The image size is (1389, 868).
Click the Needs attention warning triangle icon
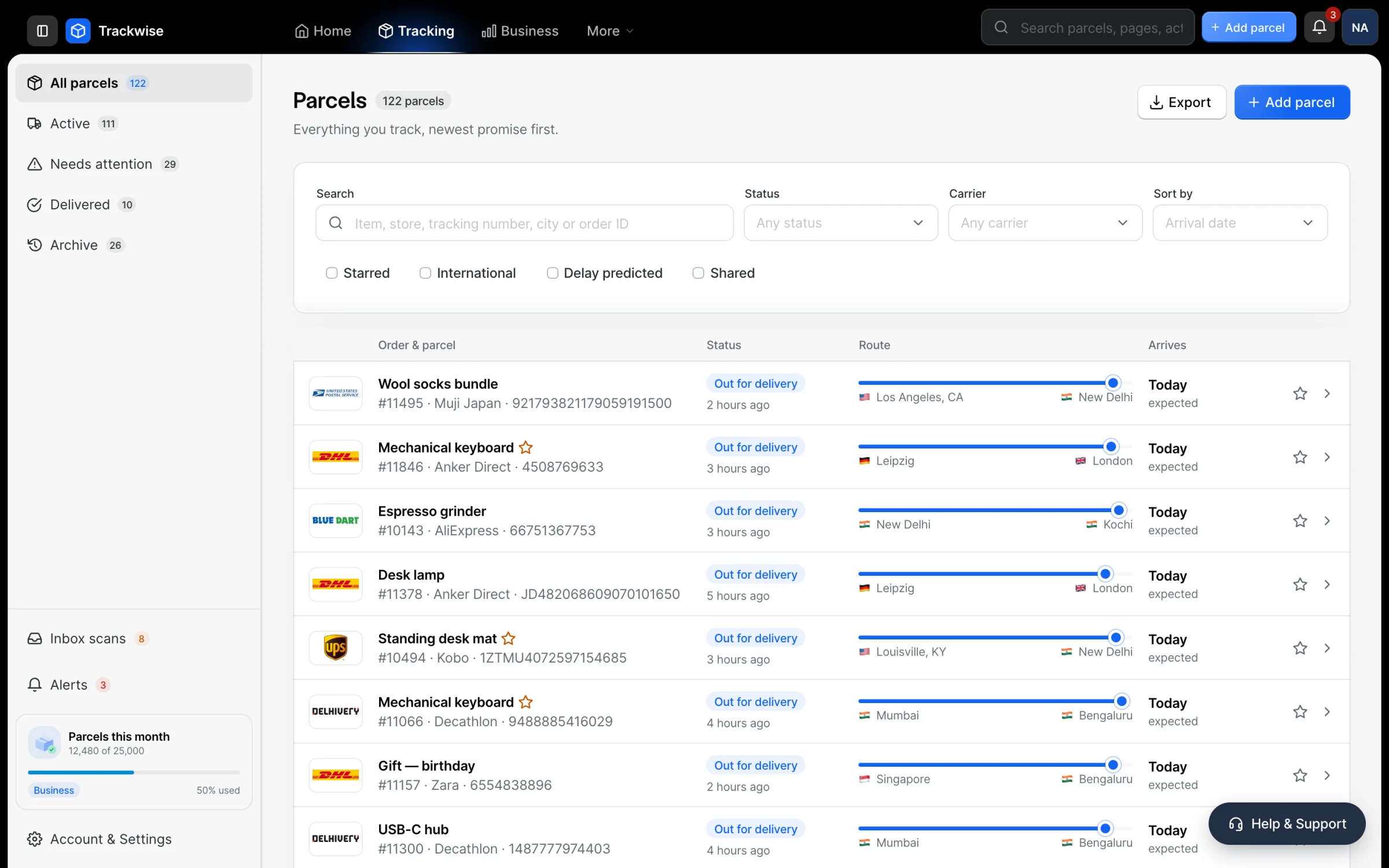tap(35, 164)
